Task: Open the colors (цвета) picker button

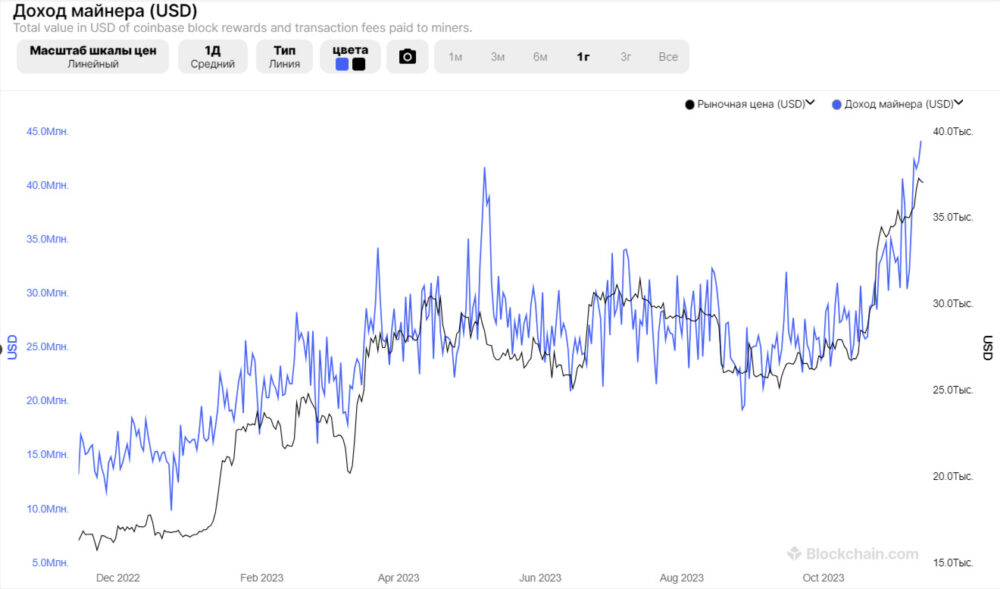Action: [350, 57]
